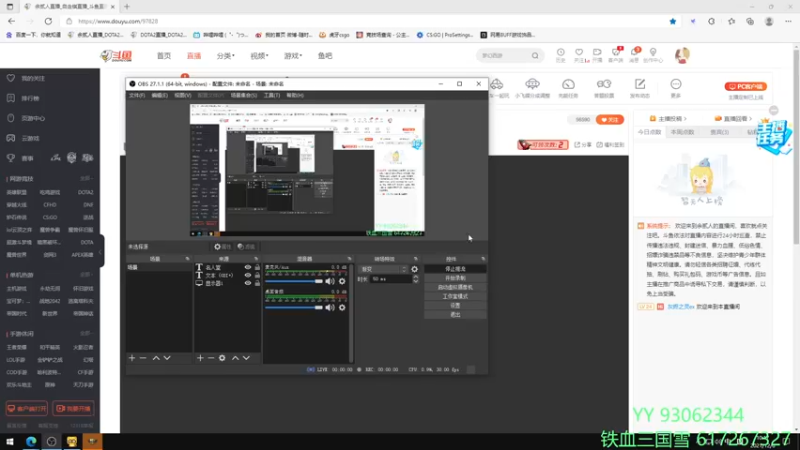
Task: Open source properties button above the docks
Action: [222, 246]
